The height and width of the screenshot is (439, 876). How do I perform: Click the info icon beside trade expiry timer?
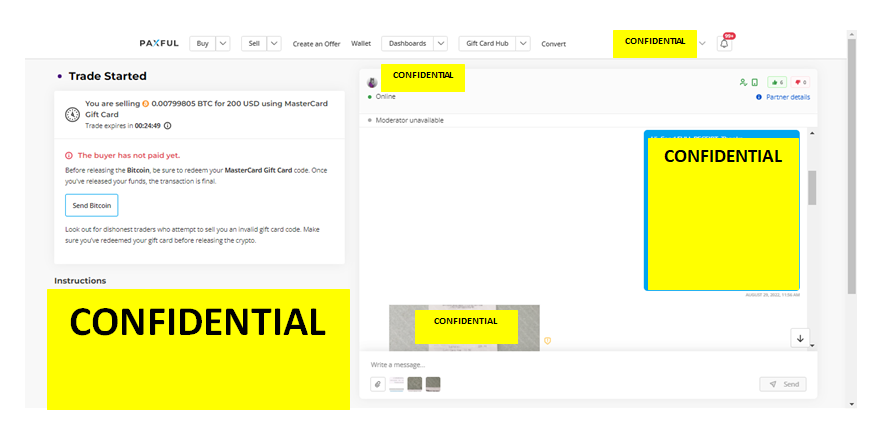point(168,126)
